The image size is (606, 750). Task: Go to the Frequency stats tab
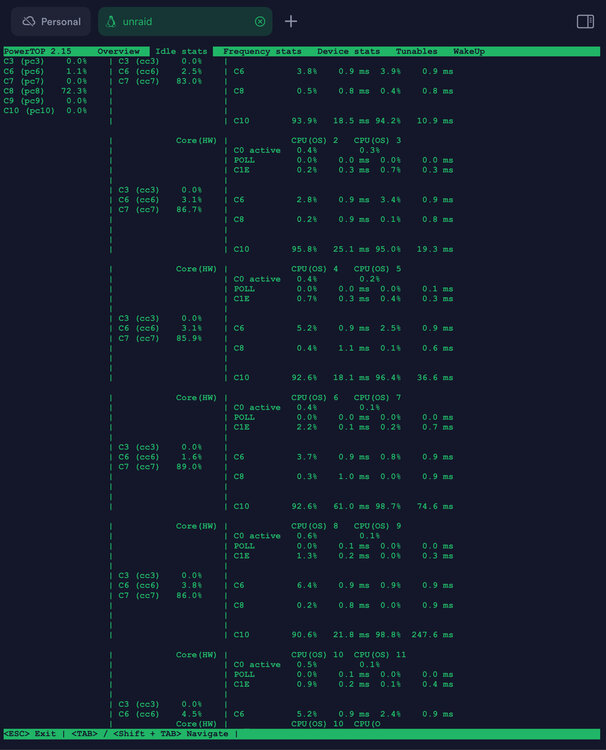click(262, 51)
